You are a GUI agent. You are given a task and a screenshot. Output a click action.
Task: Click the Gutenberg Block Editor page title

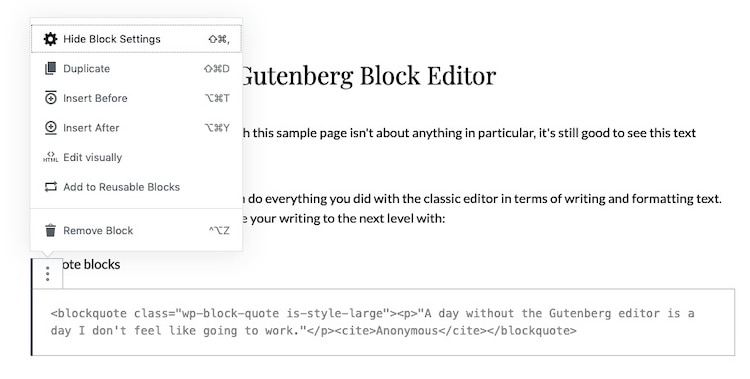[368, 76]
